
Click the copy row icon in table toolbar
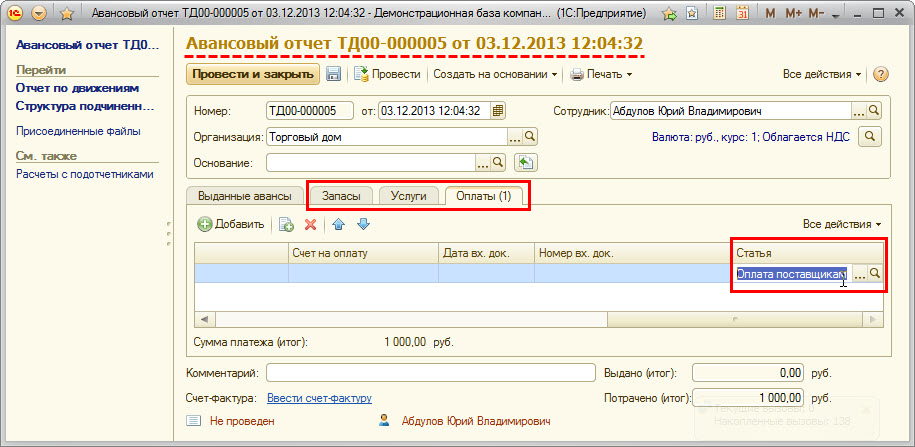(286, 224)
